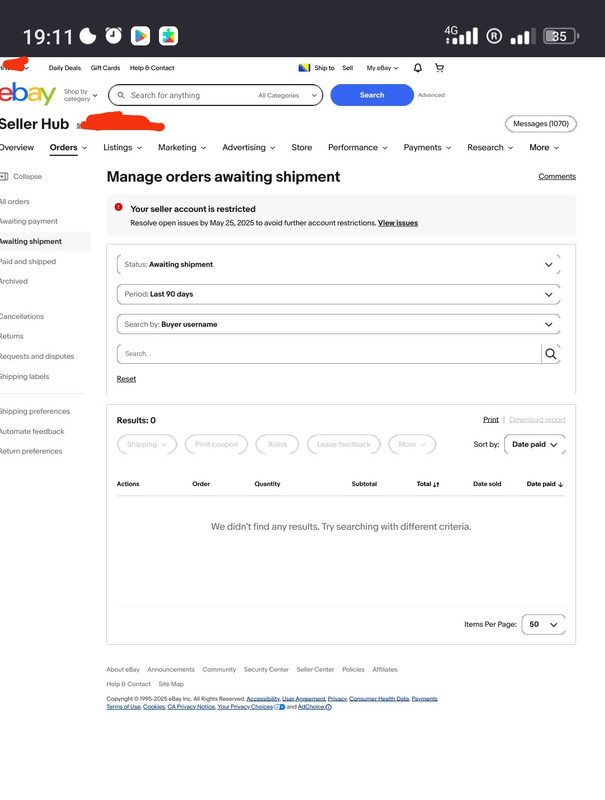This screenshot has height=800, width=605.
Task: Select All orders in sidebar
Action: pyautogui.click(x=15, y=202)
